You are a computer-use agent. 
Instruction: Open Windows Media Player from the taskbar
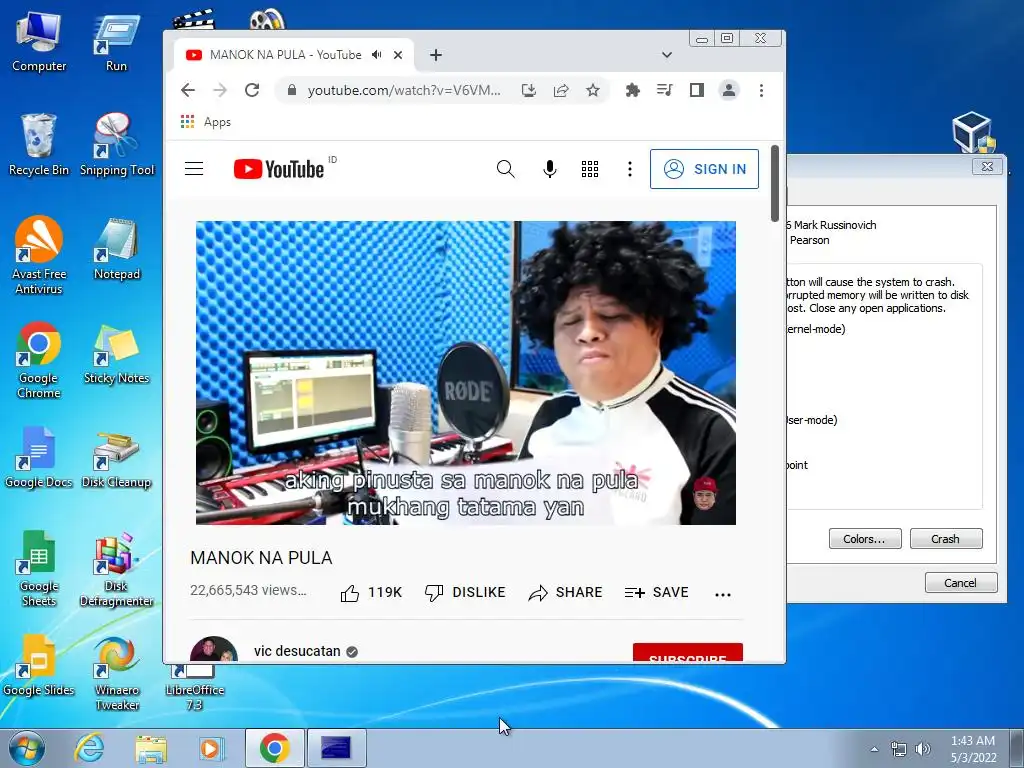pyautogui.click(x=212, y=748)
